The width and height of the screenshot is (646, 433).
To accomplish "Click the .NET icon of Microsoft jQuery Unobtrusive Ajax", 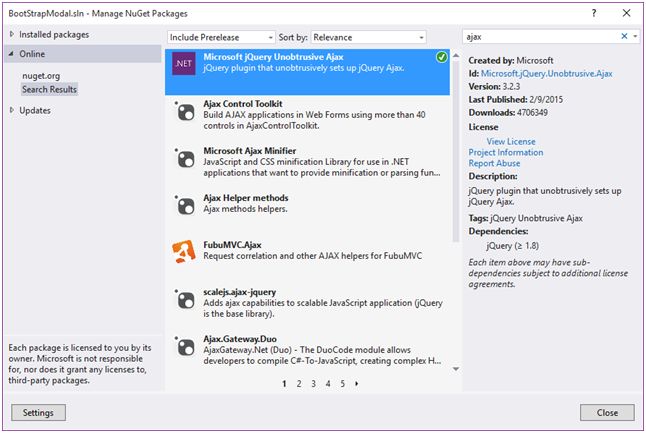I will pyautogui.click(x=184, y=63).
